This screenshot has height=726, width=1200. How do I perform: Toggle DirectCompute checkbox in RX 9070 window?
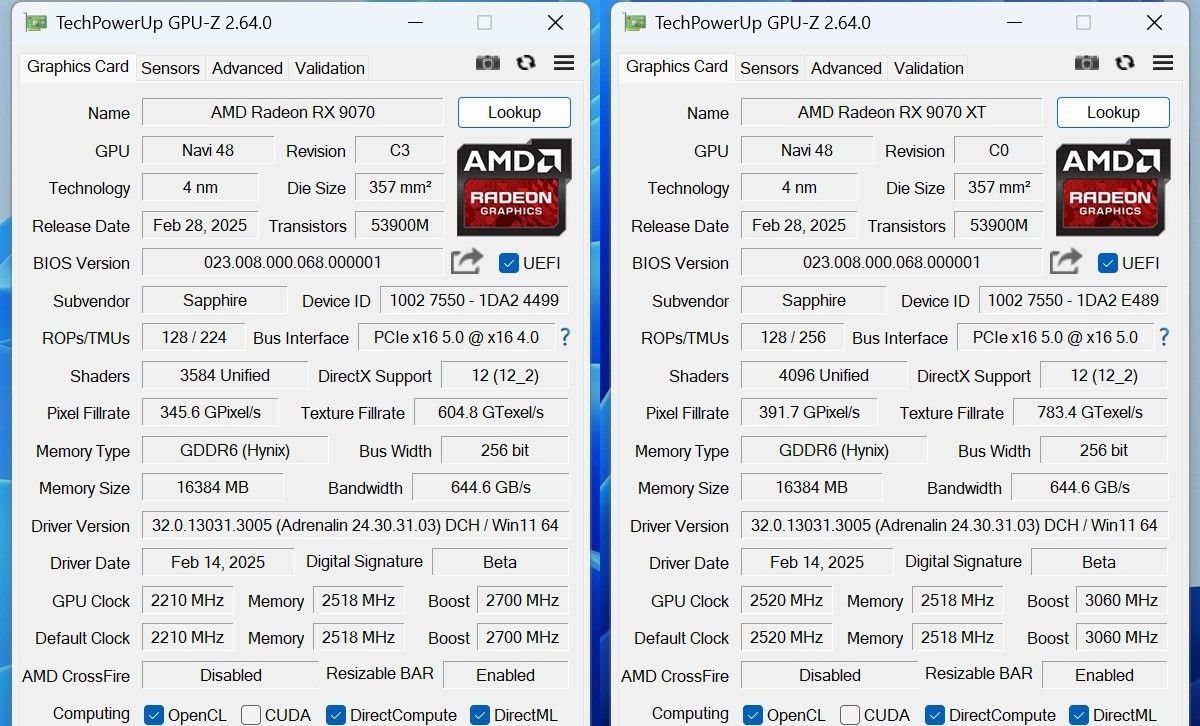[x=336, y=715]
